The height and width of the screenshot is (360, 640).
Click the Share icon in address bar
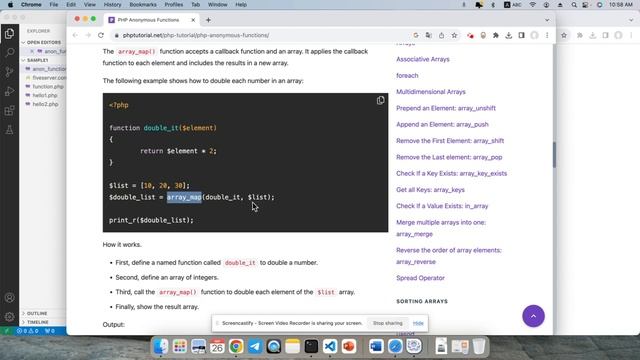[x=441, y=36]
